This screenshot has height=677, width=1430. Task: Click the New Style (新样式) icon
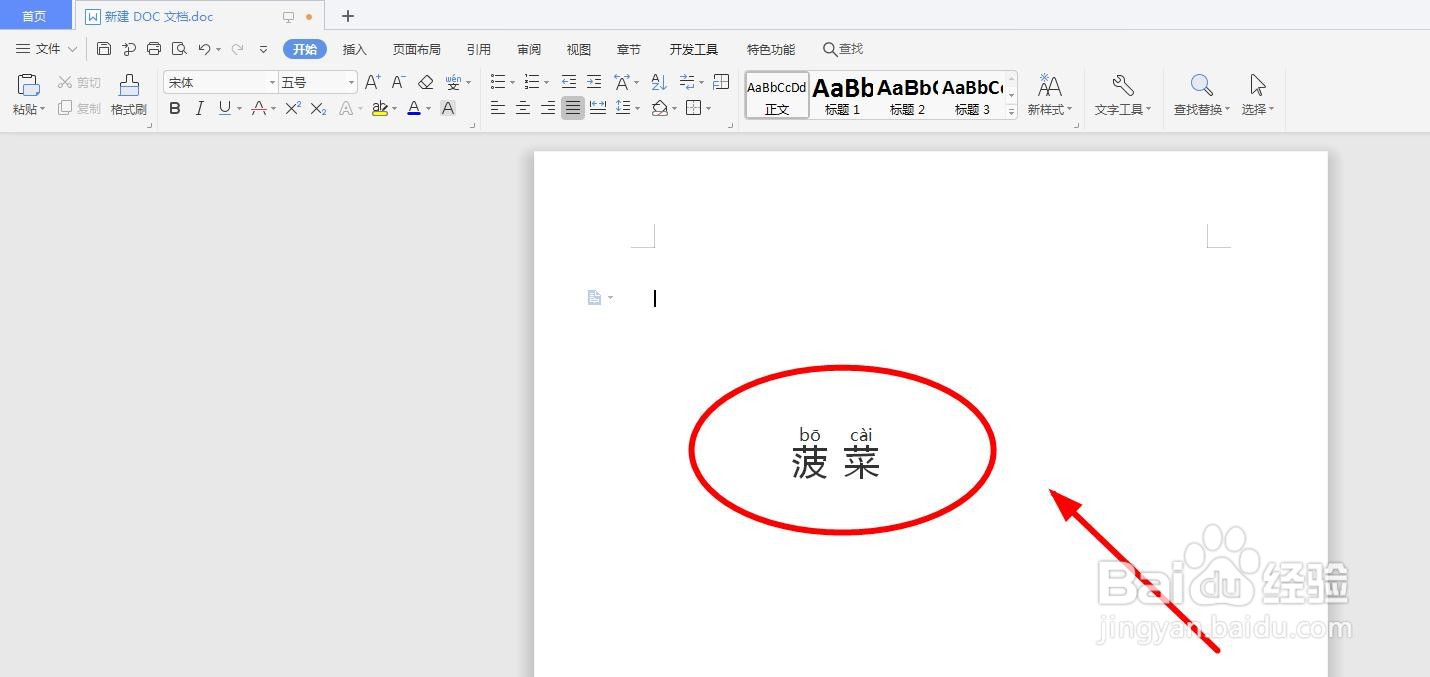(1048, 95)
